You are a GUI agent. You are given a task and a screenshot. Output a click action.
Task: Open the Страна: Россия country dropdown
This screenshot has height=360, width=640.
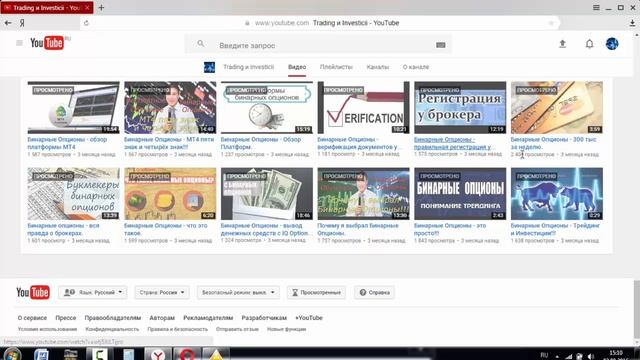(x=162, y=292)
